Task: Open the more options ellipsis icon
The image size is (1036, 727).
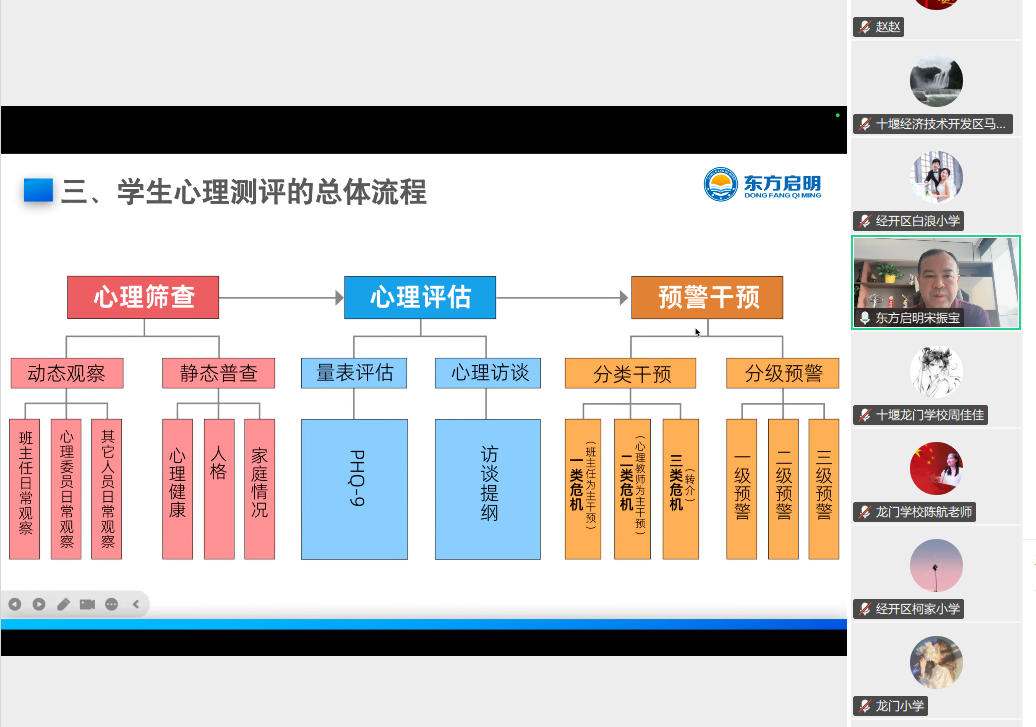Action: coord(112,605)
